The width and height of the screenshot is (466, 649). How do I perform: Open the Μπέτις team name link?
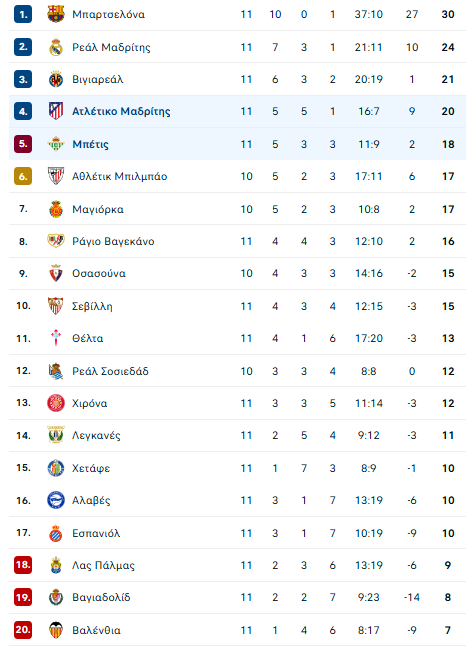90,144
